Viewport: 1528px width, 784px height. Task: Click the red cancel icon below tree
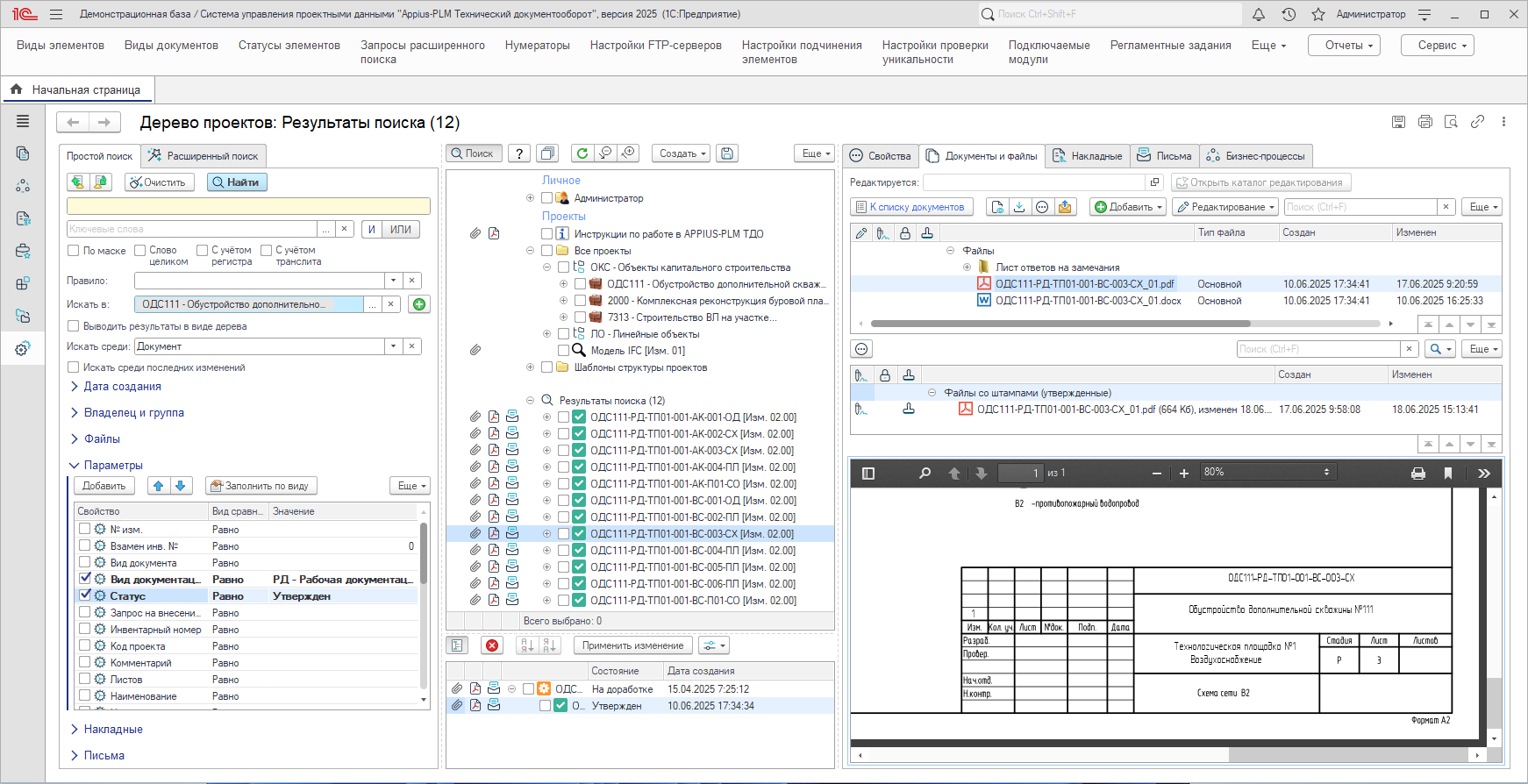(493, 645)
